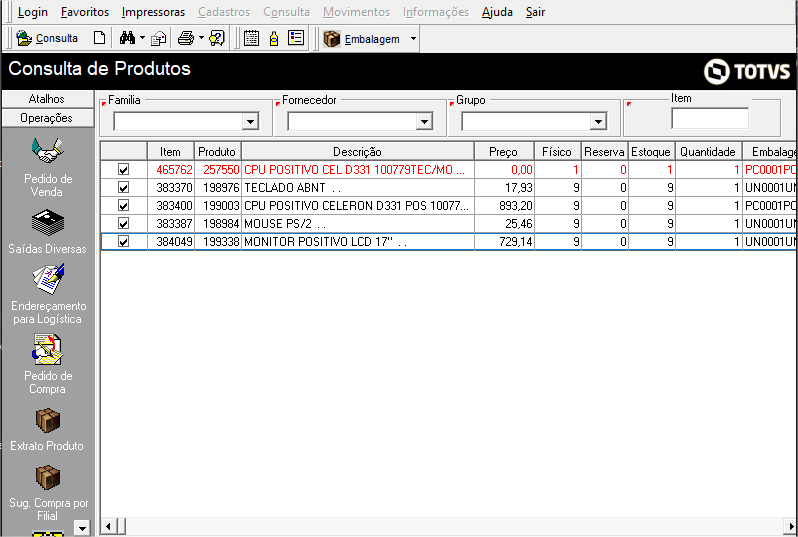Click the Produto column header
The height and width of the screenshot is (537, 798).
point(217,152)
